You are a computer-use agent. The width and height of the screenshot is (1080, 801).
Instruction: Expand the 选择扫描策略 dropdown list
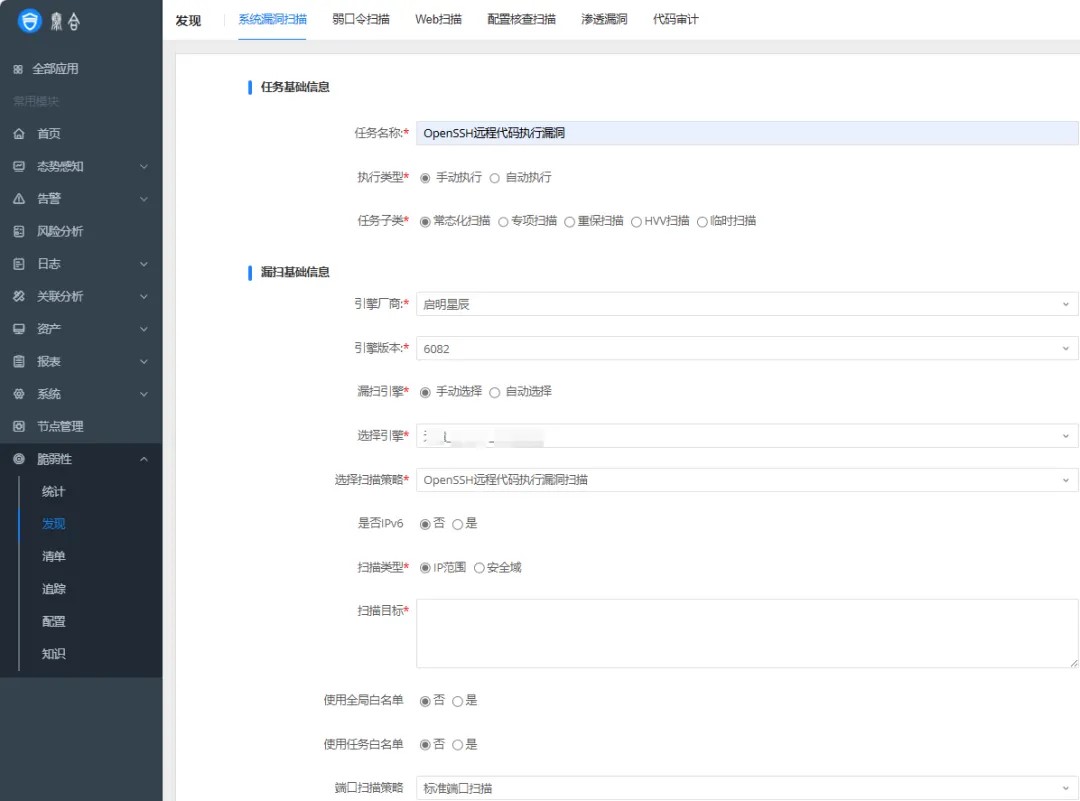tap(746, 480)
